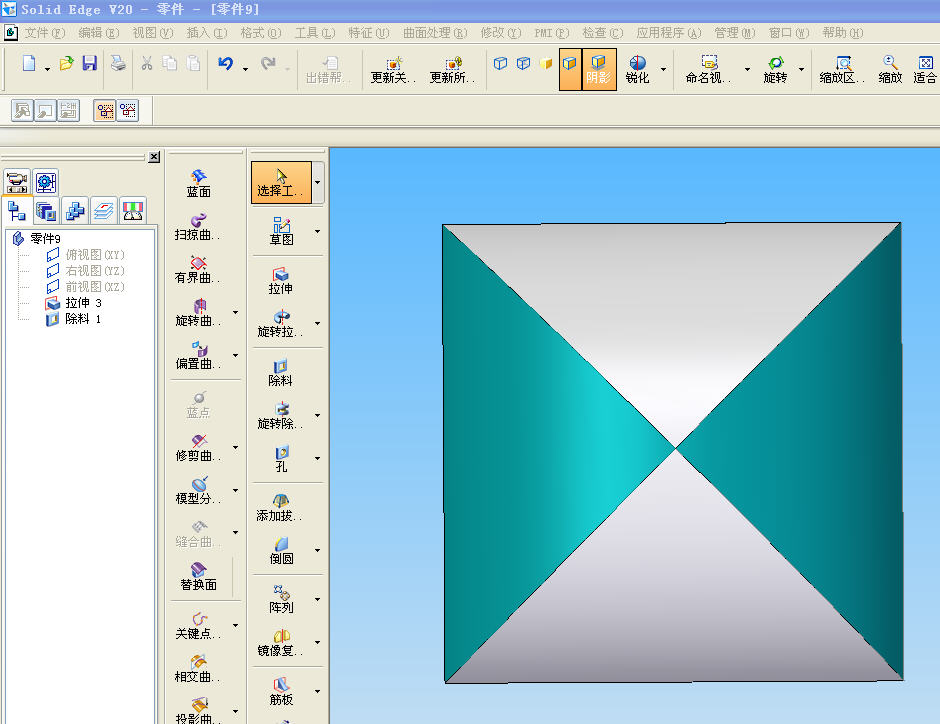Click the 缩放 zoom tool
Image resolution: width=940 pixels, height=724 pixels.
tap(890, 70)
